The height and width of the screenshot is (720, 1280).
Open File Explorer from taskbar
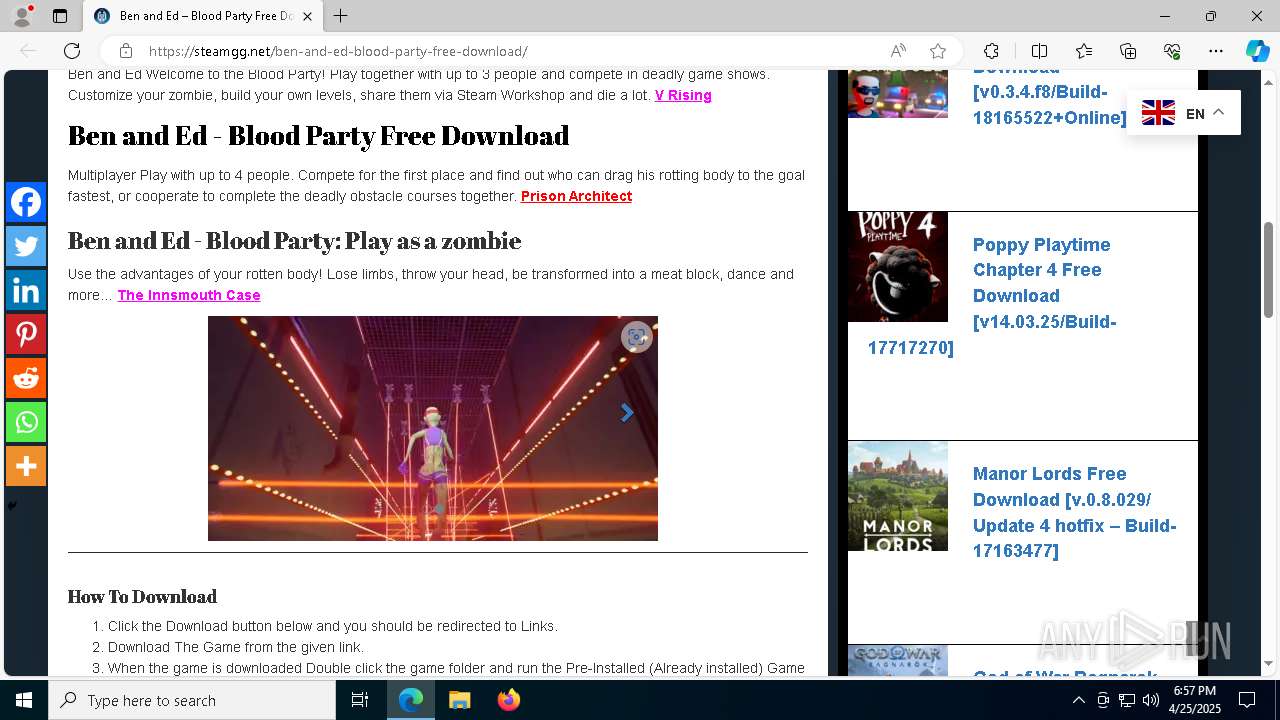(459, 700)
